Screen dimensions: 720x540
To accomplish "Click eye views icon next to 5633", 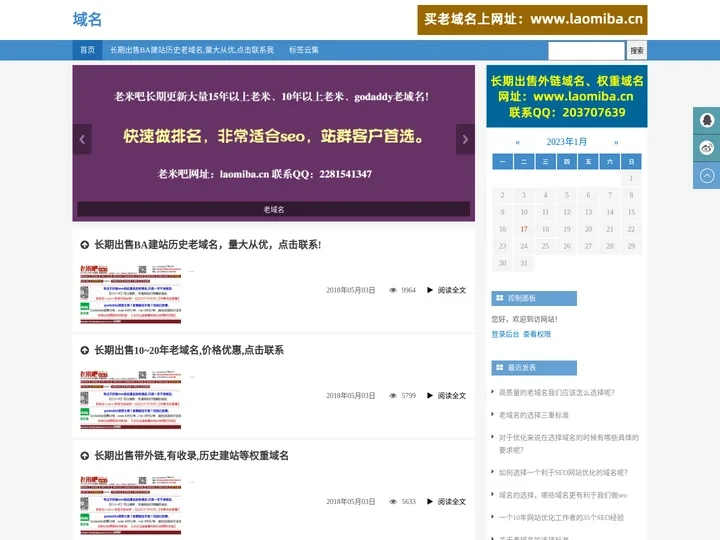I will (393, 501).
